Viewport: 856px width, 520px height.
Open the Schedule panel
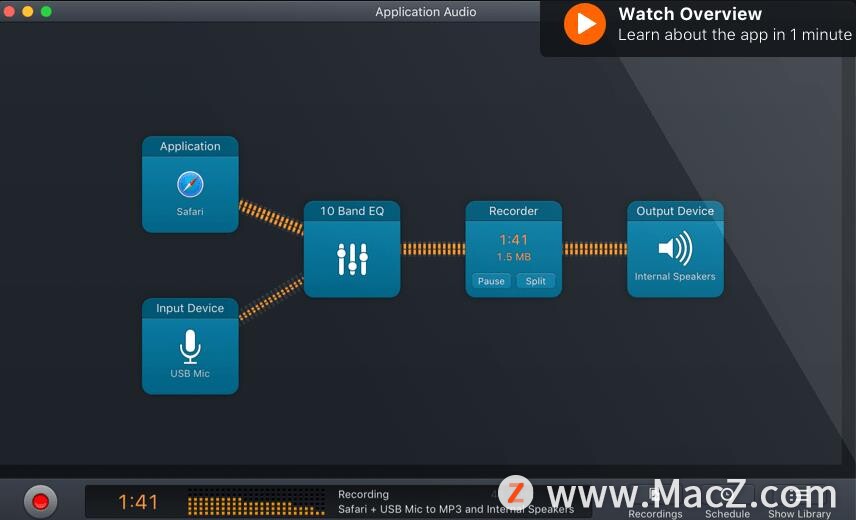727,504
